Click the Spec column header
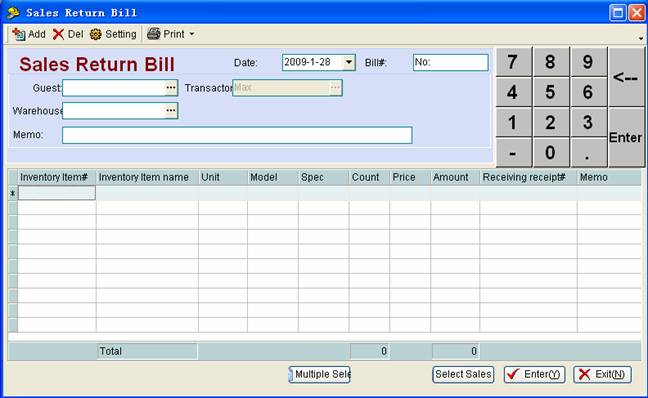This screenshot has height=398, width=648. (x=324, y=177)
